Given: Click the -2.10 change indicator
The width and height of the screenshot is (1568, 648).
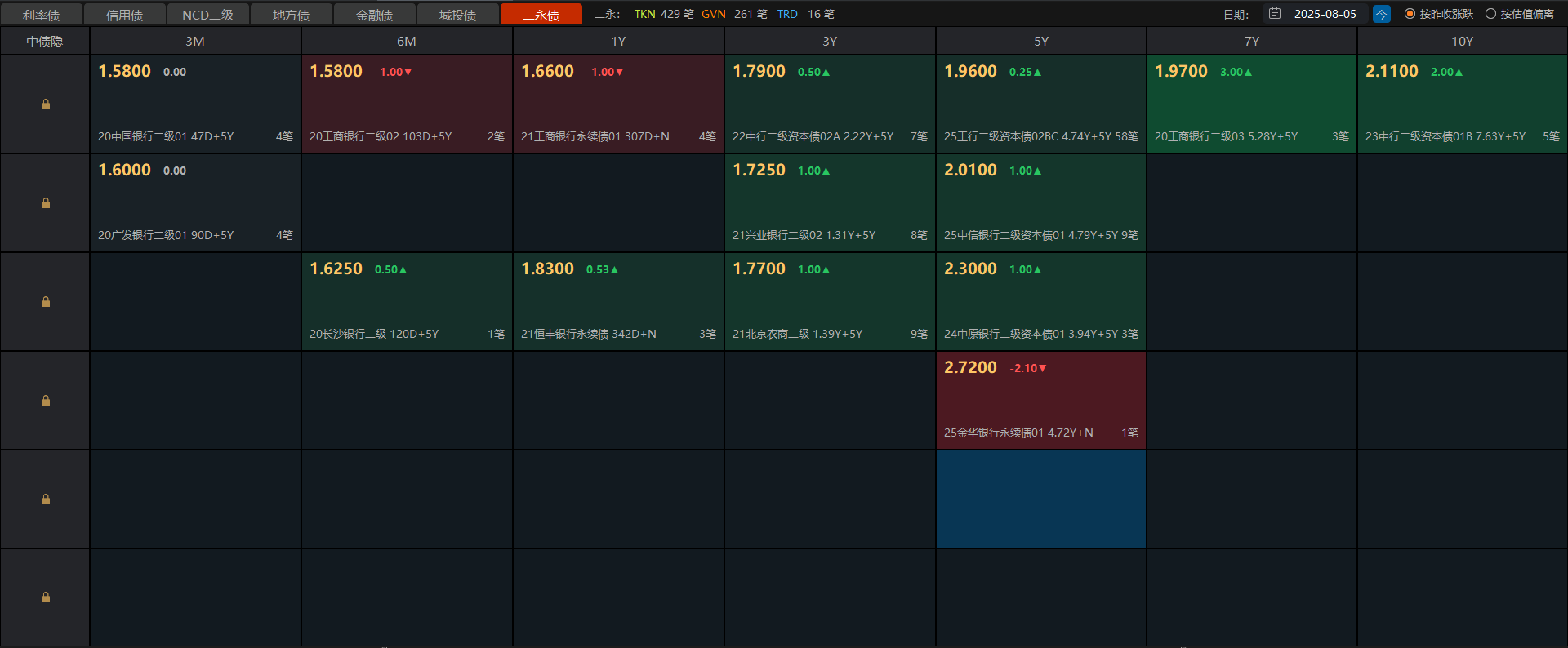Looking at the screenshot, I should (1028, 369).
